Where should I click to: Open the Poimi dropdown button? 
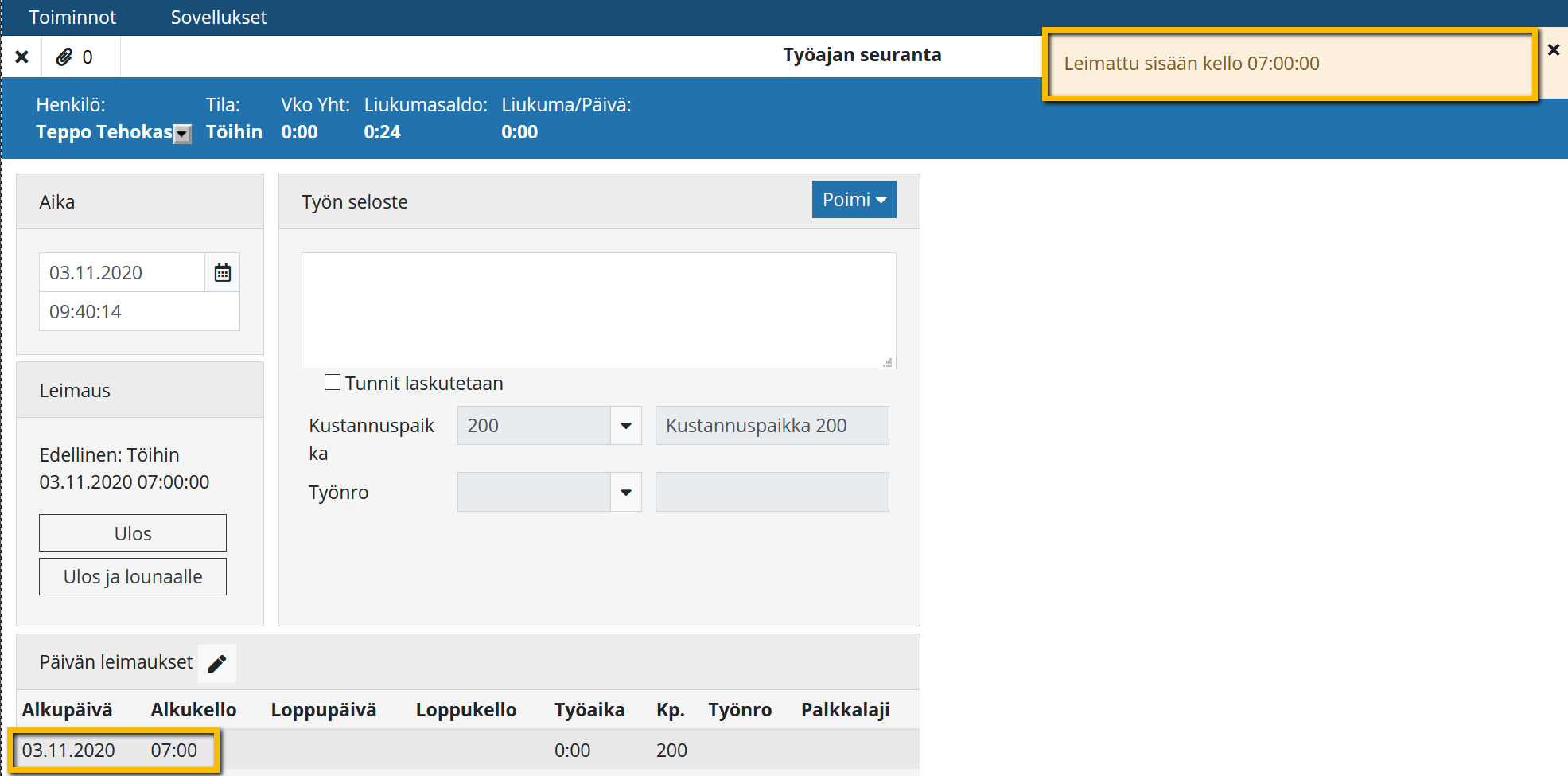[x=854, y=200]
